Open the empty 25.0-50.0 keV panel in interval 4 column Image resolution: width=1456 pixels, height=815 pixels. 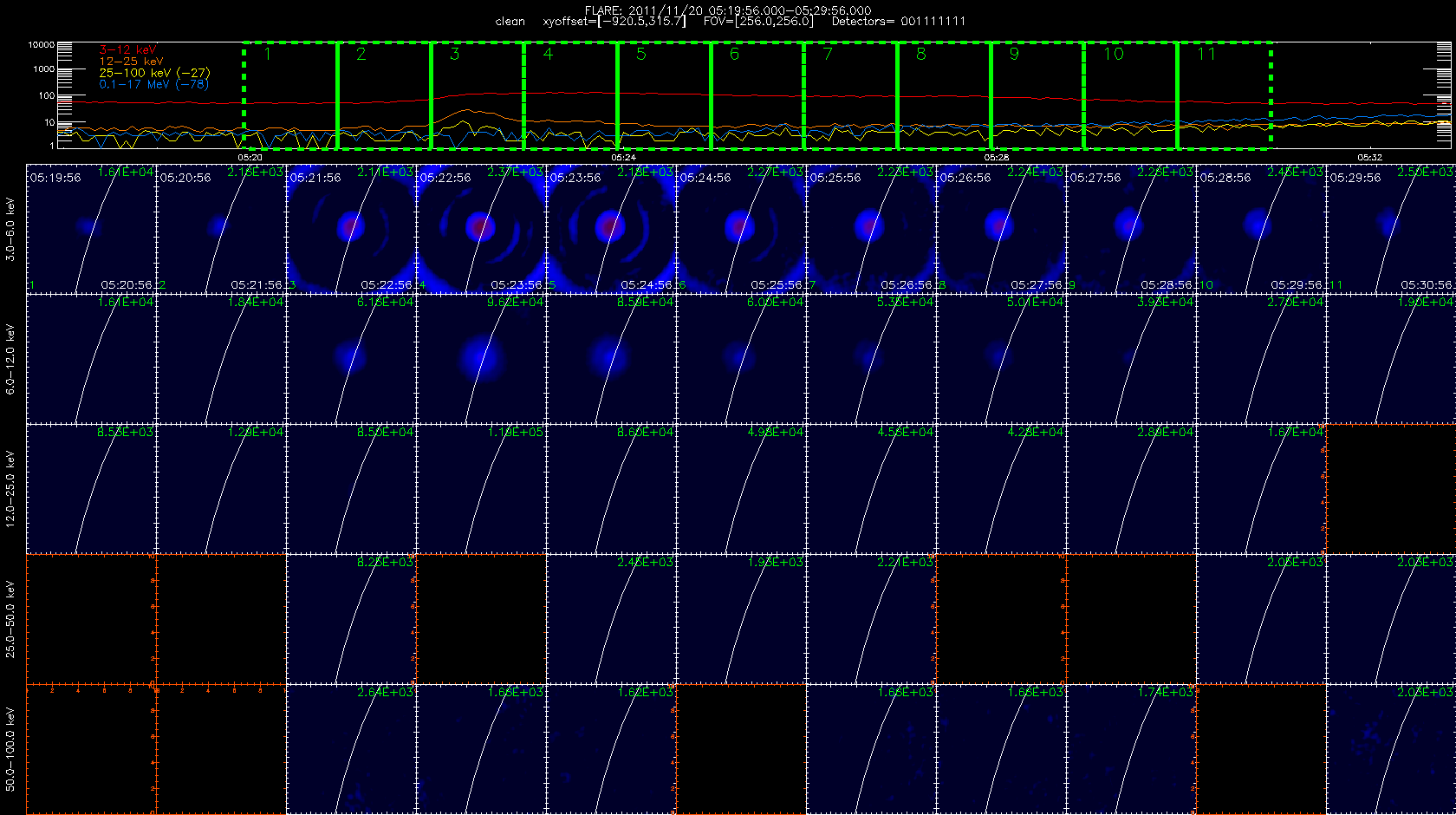pos(481,619)
